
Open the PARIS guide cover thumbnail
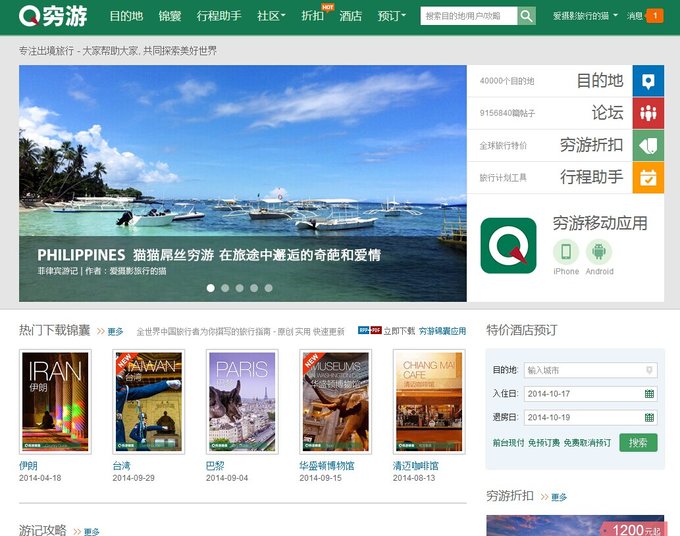tap(242, 402)
